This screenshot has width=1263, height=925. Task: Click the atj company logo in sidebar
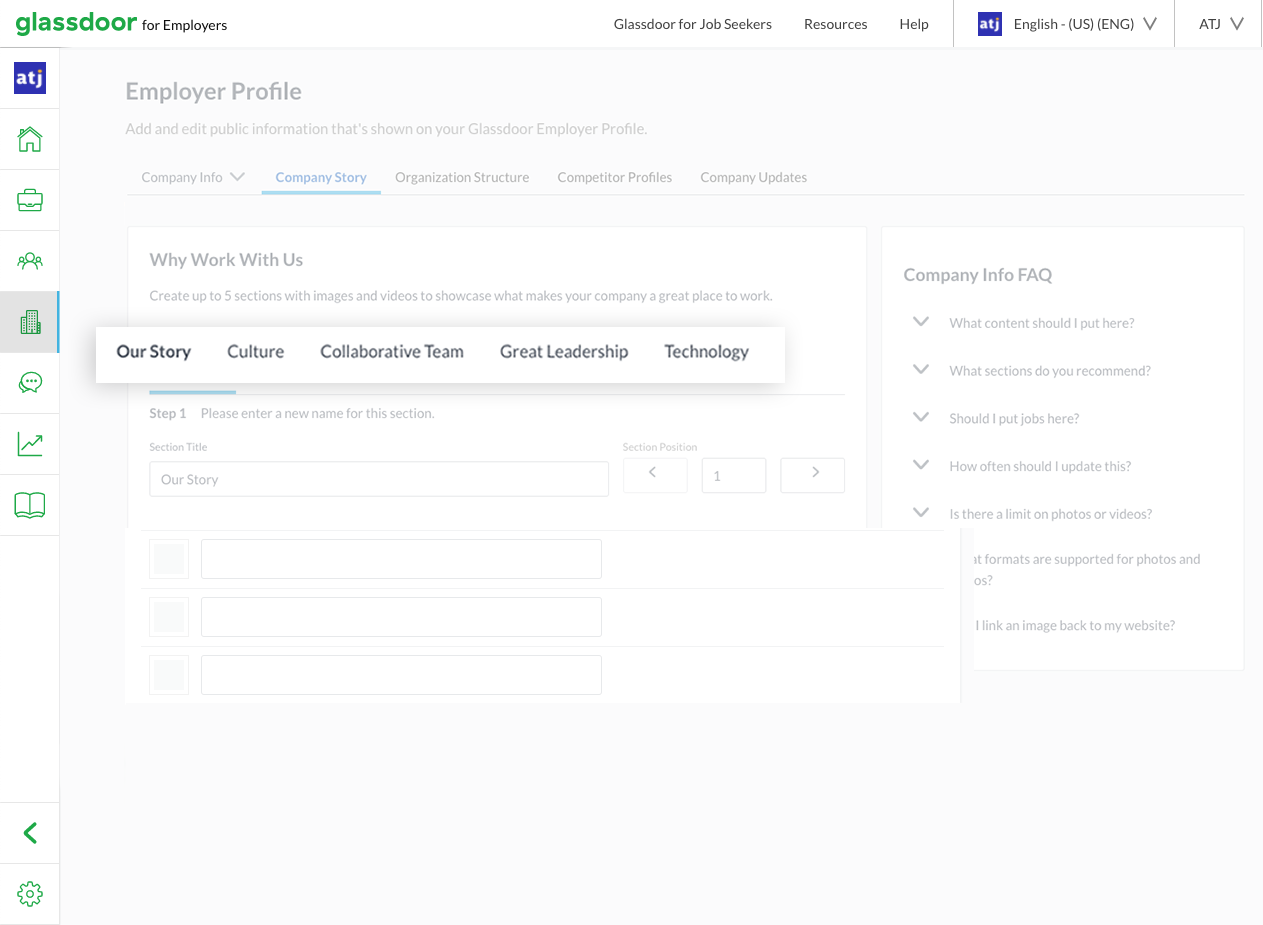[x=30, y=77]
